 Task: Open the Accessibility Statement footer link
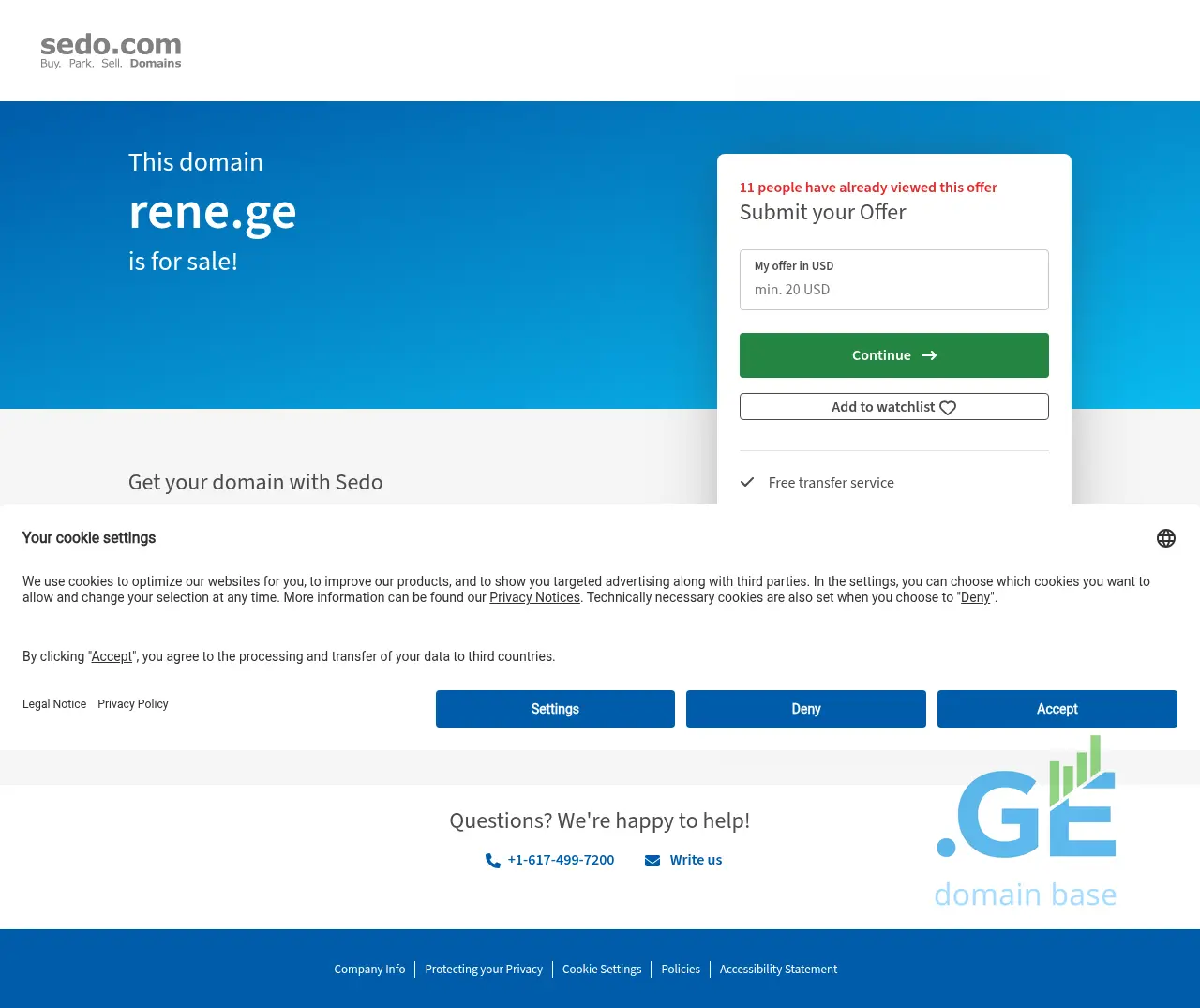tap(778, 970)
